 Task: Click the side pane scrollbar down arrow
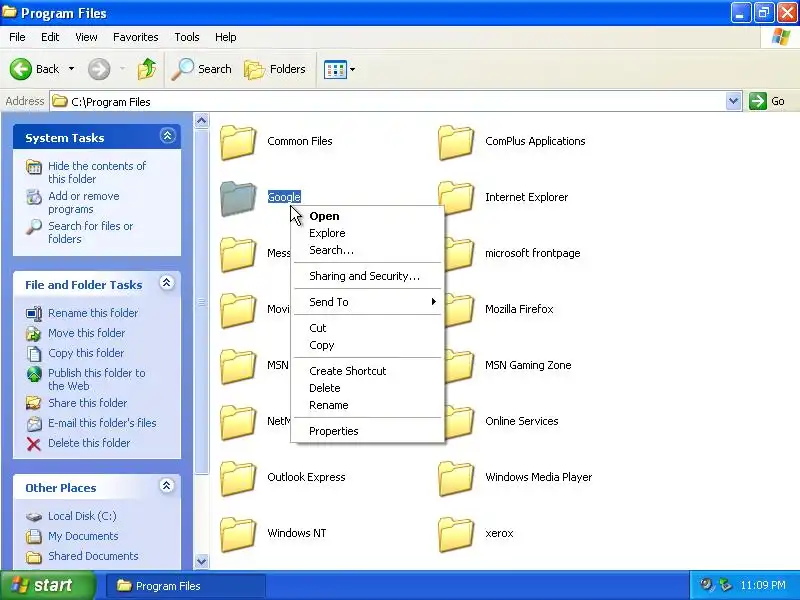pos(202,561)
